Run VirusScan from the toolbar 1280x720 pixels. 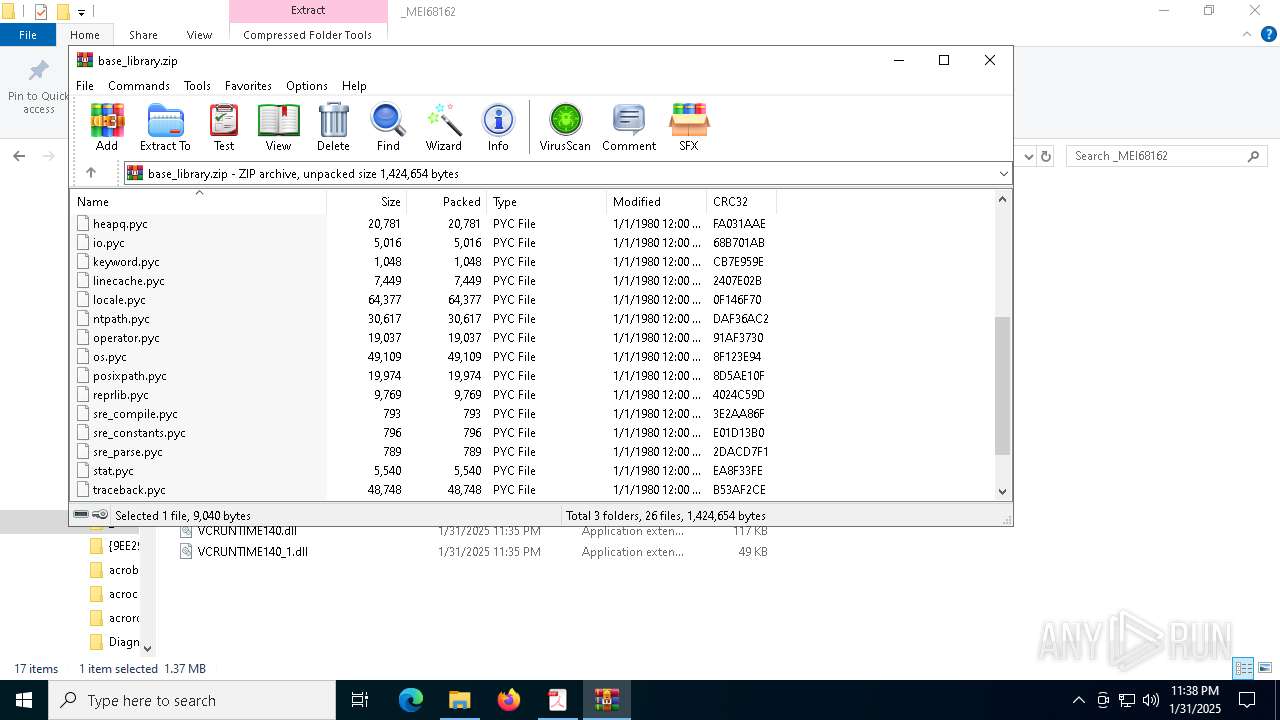[x=565, y=127]
